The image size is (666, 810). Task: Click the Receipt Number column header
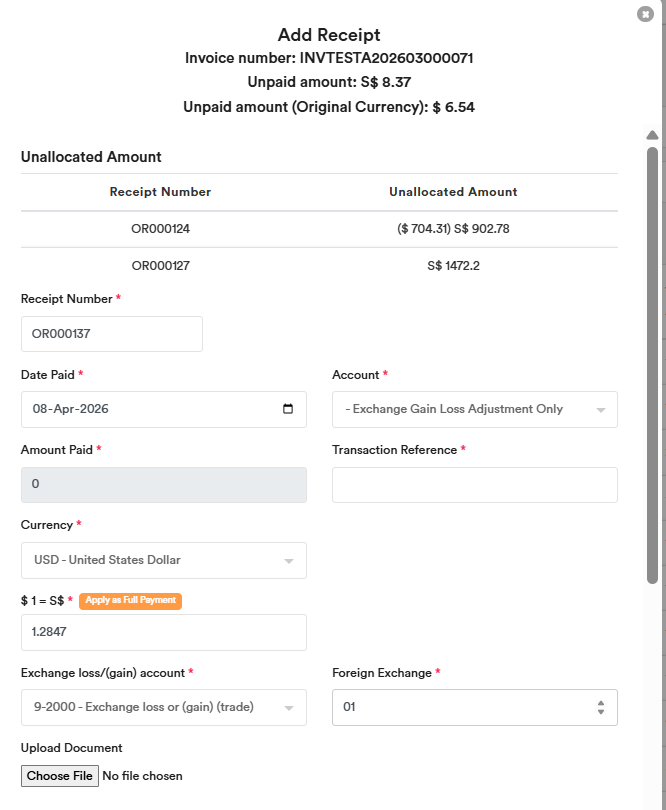160,192
